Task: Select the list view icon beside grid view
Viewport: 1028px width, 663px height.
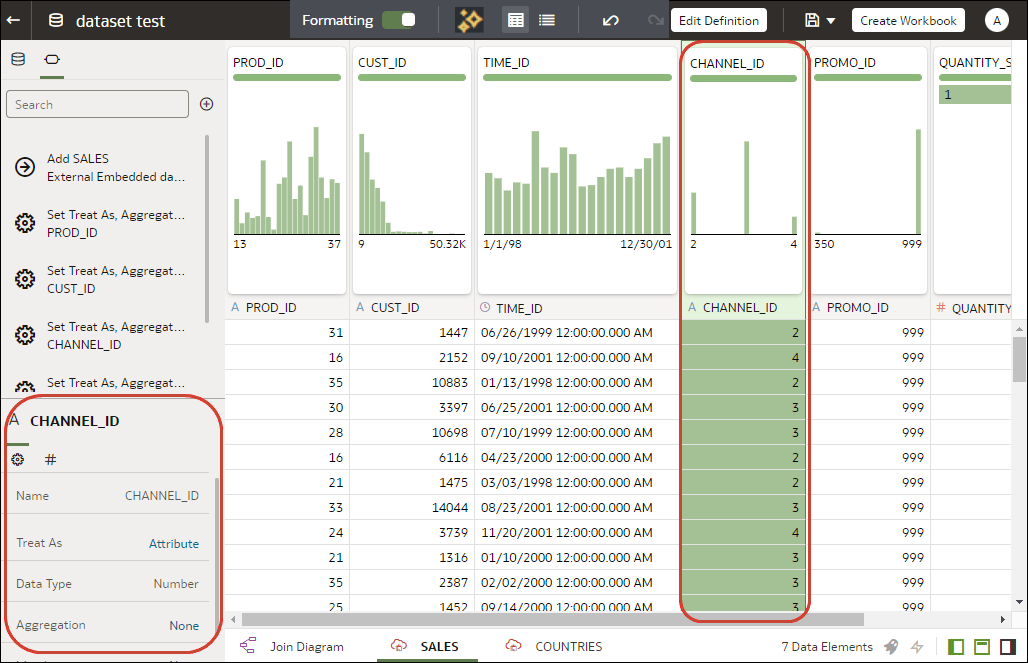Action: click(546, 19)
